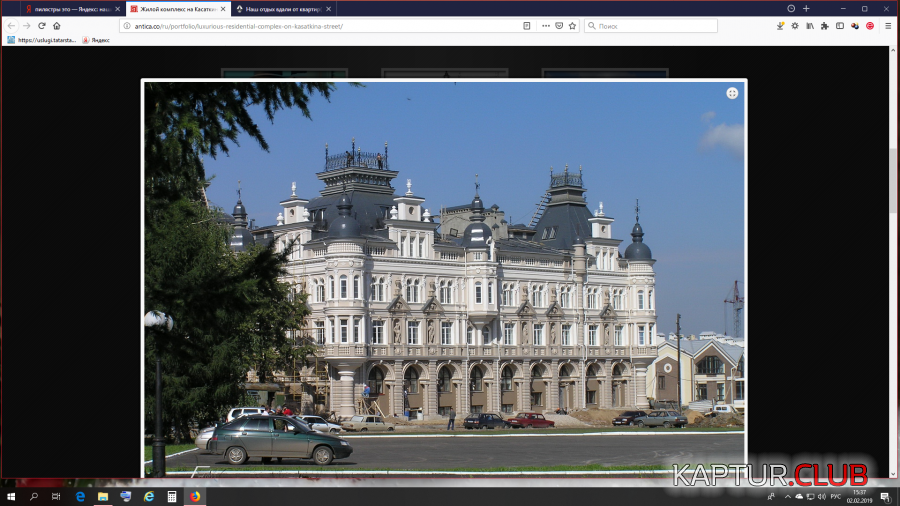Viewport: 900px width, 506px height.
Task: Save the page to Pocket
Action: coord(559,26)
